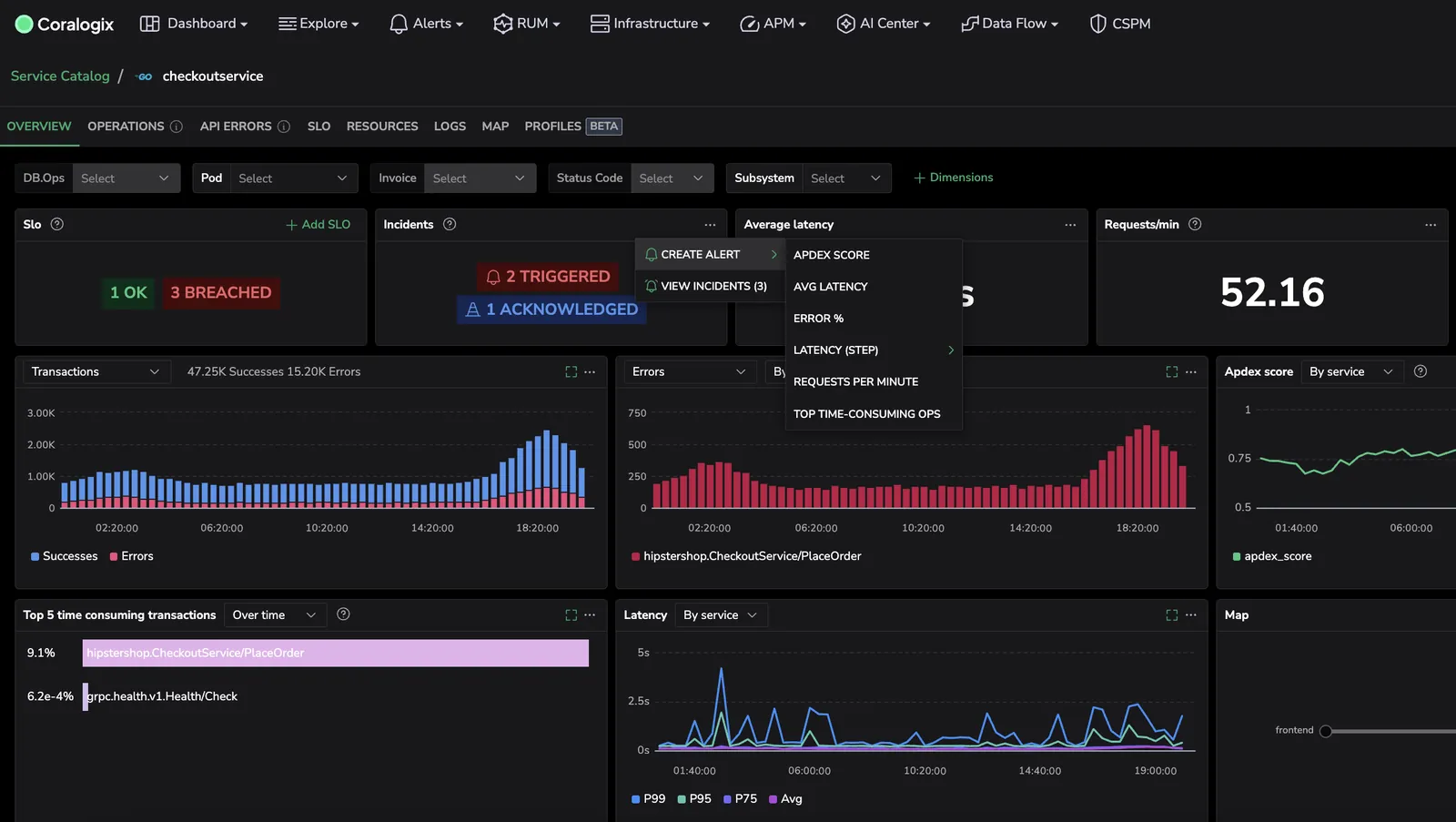The height and width of the screenshot is (822, 1456).
Task: Open the AI Center menu
Action: pyautogui.click(x=883, y=24)
